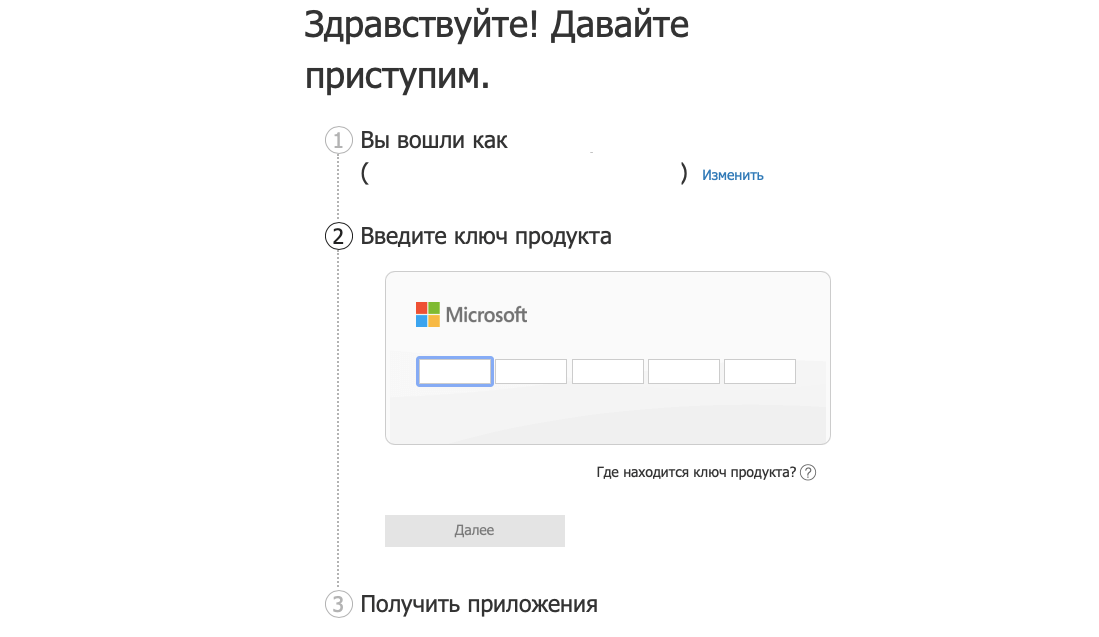
Task: Select step circle numbered 3
Action: click(338, 604)
